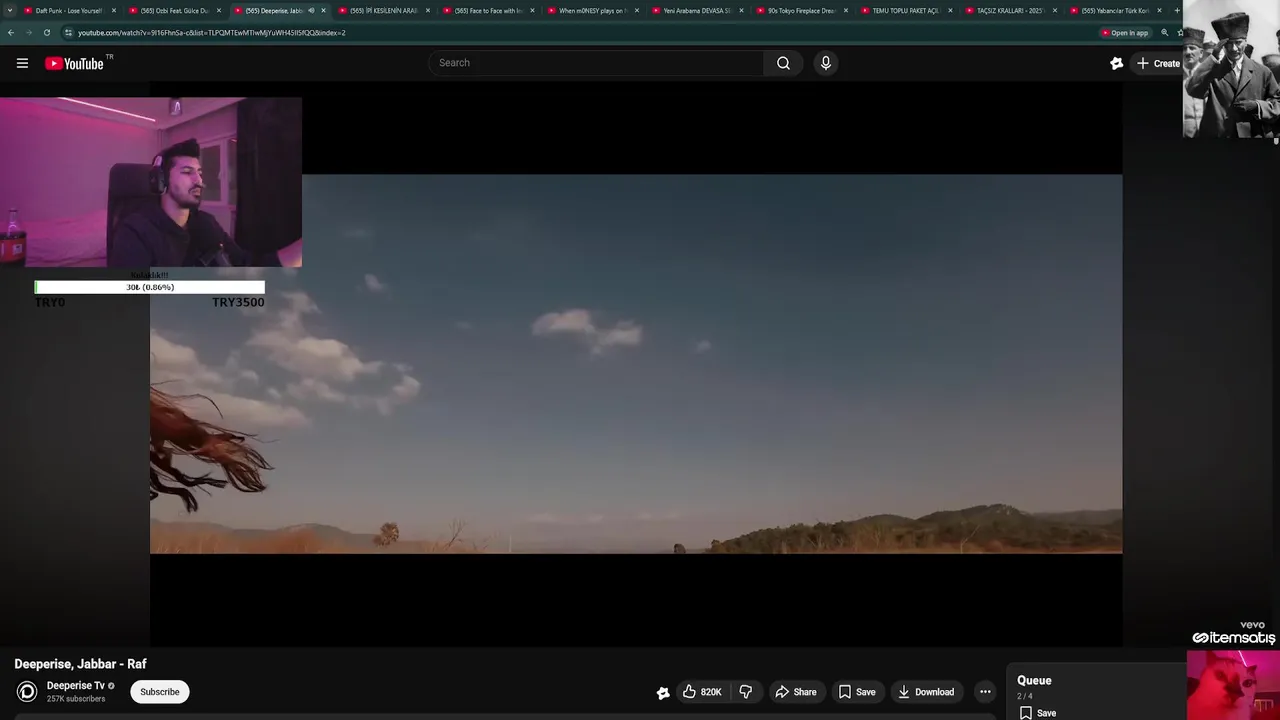Switch to the TAÇSIZ KRALLARI tab

[x=1011, y=11]
